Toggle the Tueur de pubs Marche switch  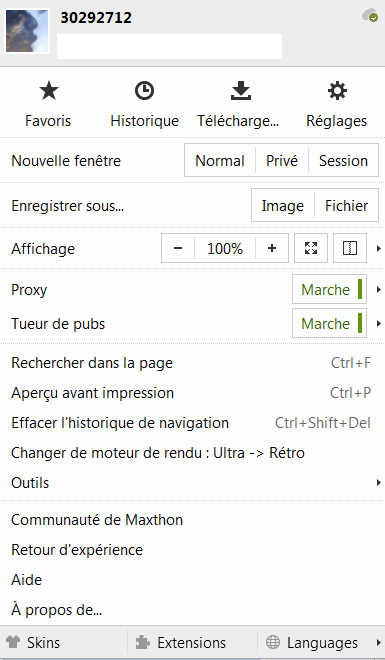329,323
